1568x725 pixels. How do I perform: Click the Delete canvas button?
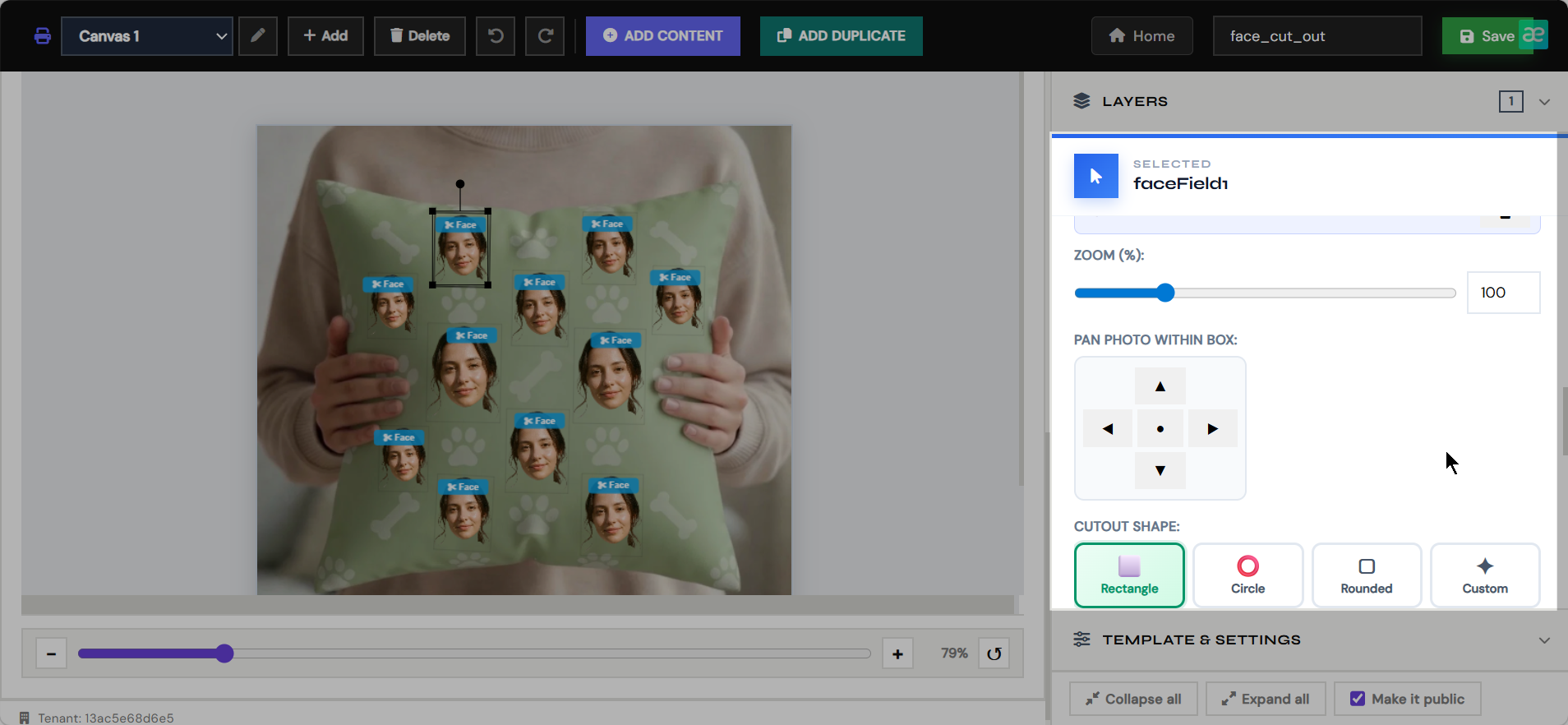click(420, 36)
